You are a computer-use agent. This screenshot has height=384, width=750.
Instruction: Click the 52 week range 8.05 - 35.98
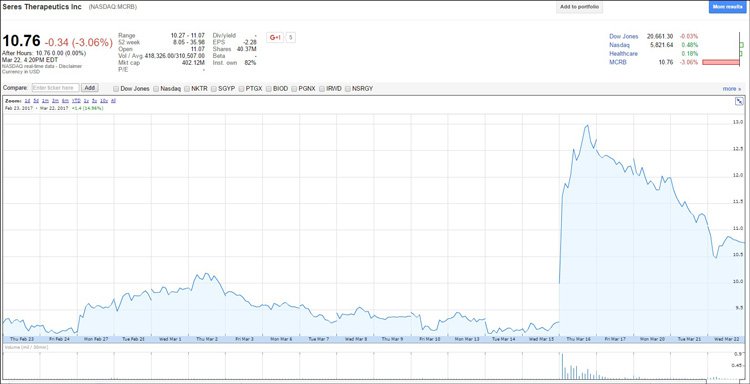(189, 43)
